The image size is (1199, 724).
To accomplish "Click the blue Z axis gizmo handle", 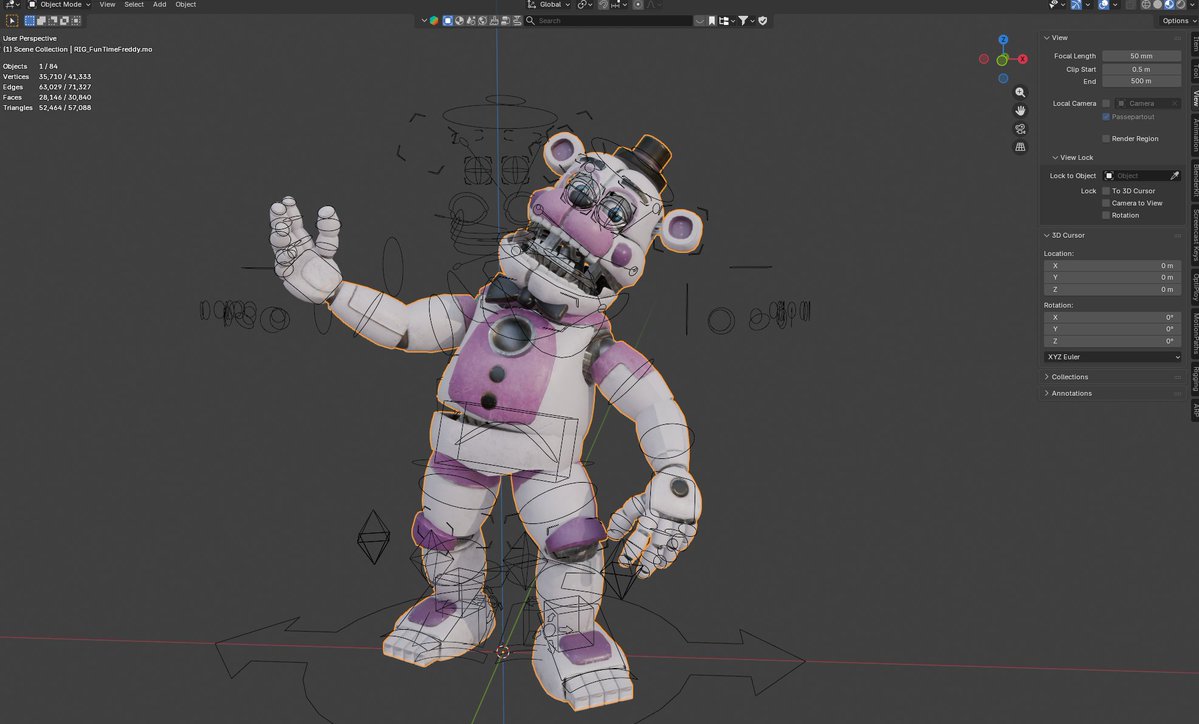I will (x=1003, y=40).
